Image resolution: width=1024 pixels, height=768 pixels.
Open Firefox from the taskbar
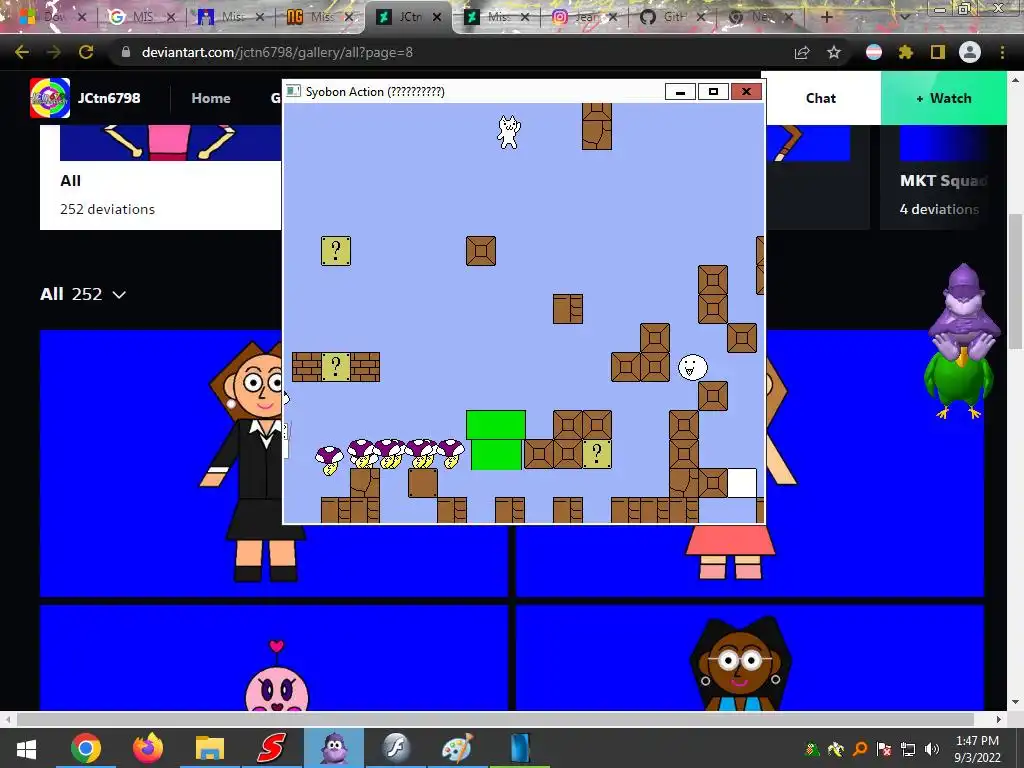pyautogui.click(x=148, y=748)
